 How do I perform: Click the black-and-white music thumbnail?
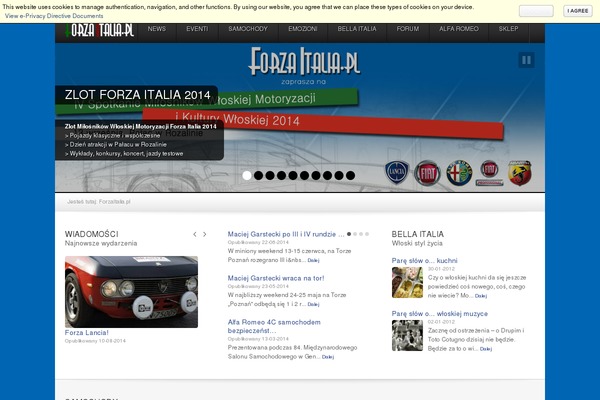[x=407, y=336]
